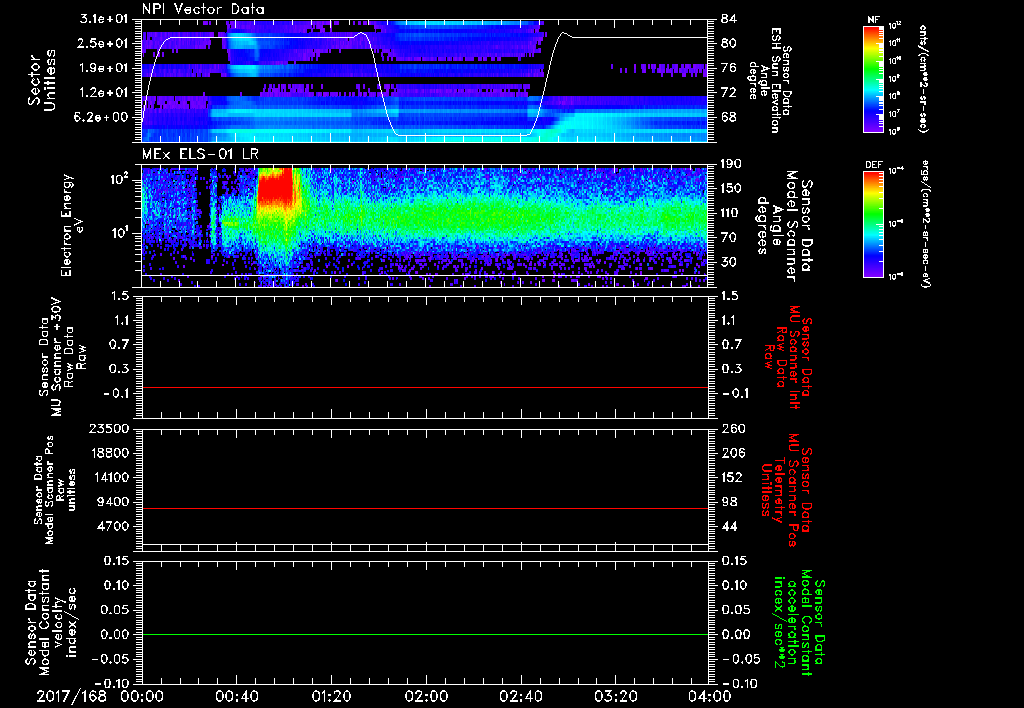Select the "9400" tick label
This screenshot has height=708, width=1024.
[114, 502]
